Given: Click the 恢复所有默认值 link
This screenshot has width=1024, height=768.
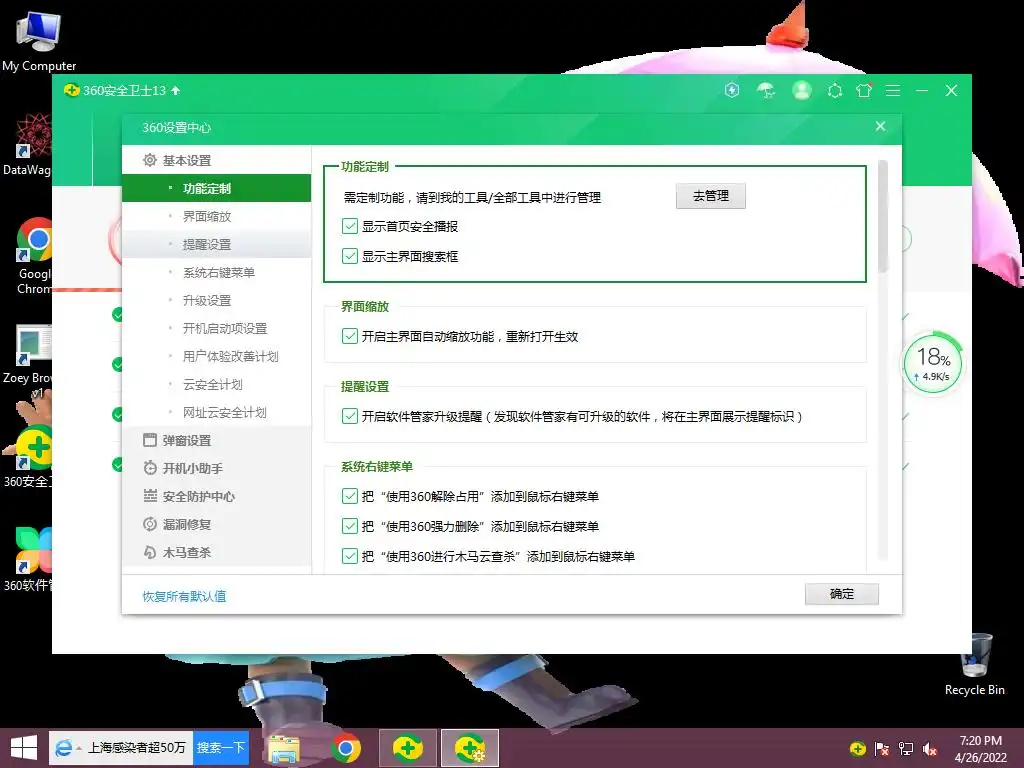Looking at the screenshot, I should tap(184, 596).
